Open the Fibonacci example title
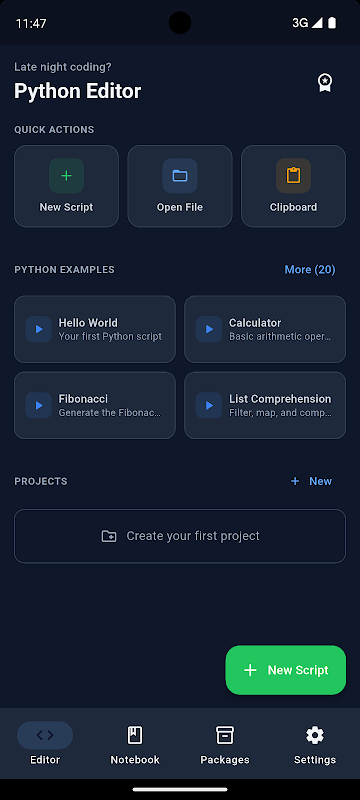 coord(83,399)
